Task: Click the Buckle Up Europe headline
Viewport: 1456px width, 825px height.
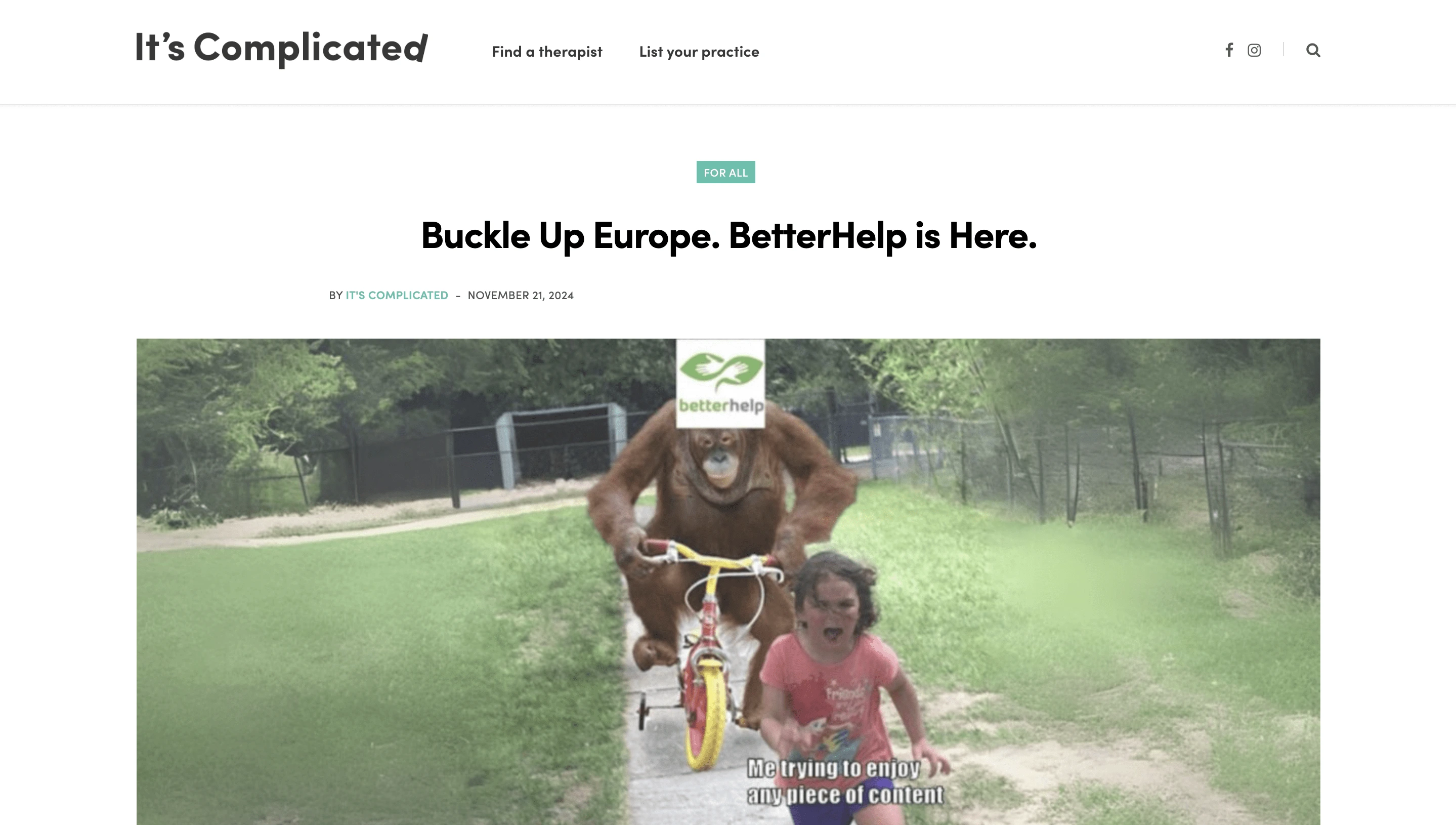Action: pos(729,235)
